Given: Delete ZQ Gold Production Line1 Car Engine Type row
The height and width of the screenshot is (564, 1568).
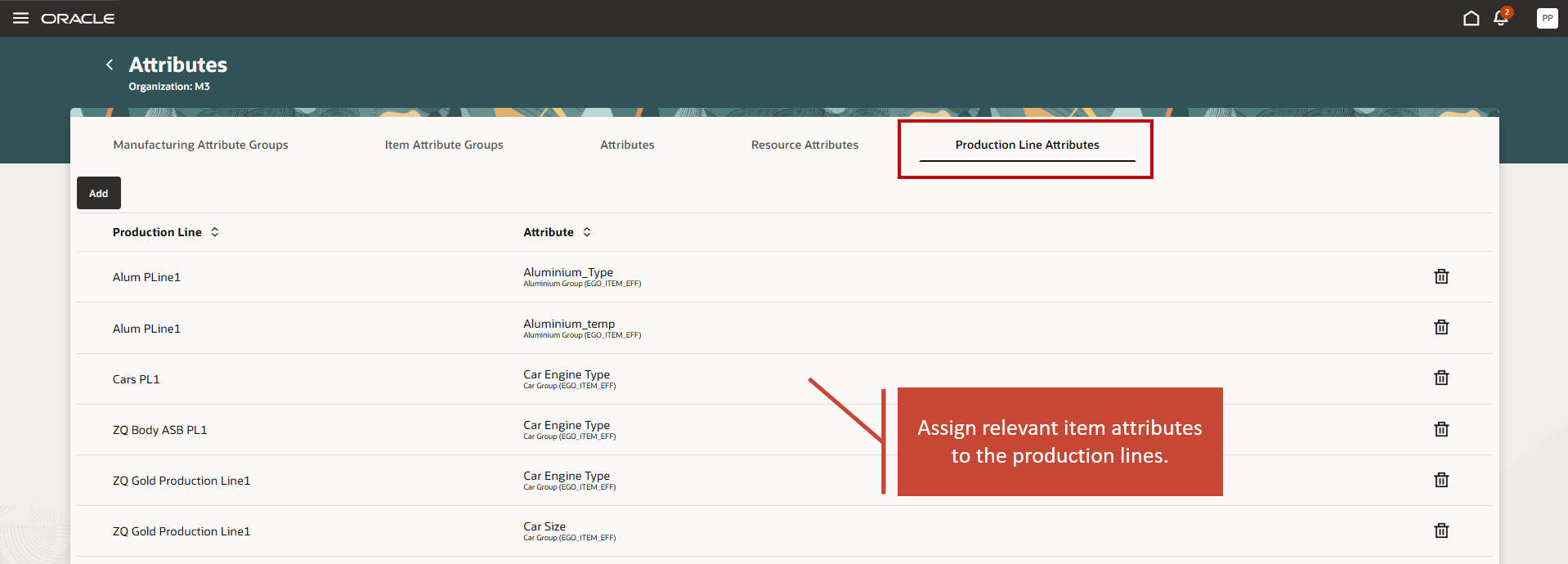Looking at the screenshot, I should tap(1441, 480).
